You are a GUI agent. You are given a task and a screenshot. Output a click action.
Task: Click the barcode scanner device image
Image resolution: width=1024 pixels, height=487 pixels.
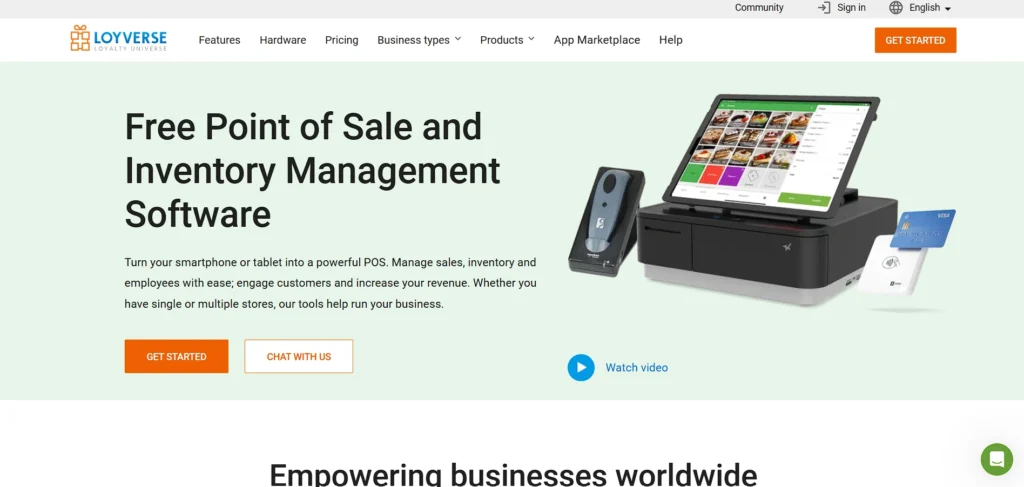coord(605,220)
